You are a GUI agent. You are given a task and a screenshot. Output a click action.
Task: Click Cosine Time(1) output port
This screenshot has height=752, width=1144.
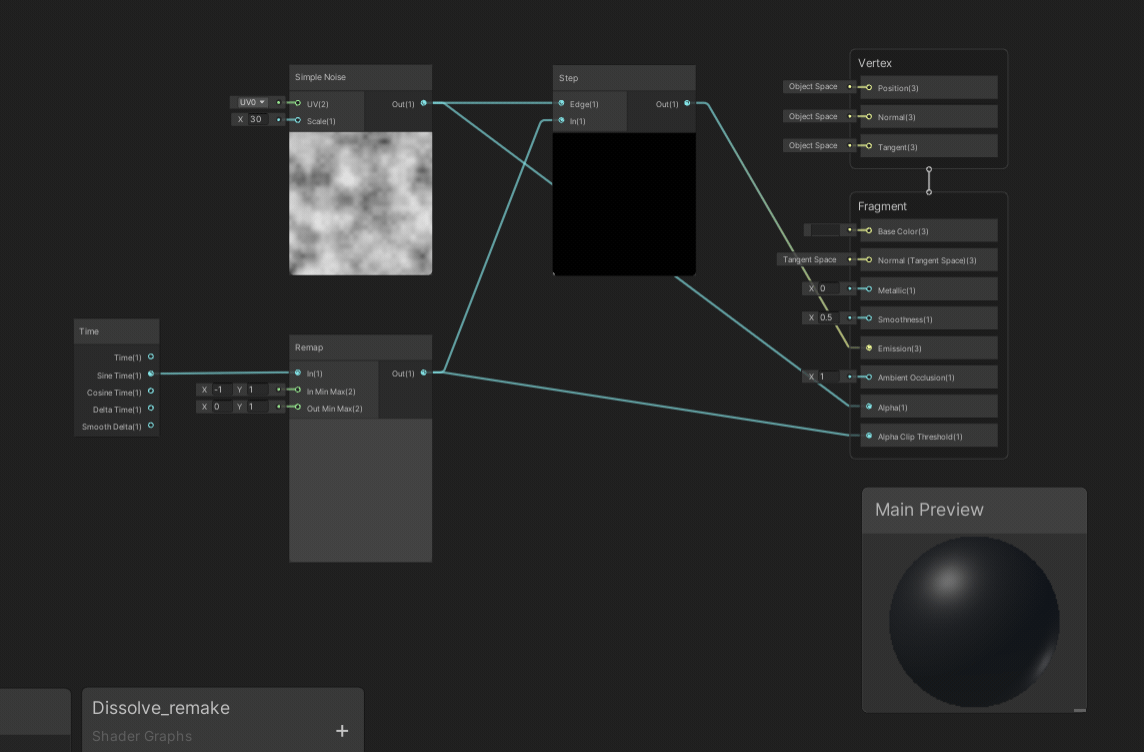click(151, 391)
